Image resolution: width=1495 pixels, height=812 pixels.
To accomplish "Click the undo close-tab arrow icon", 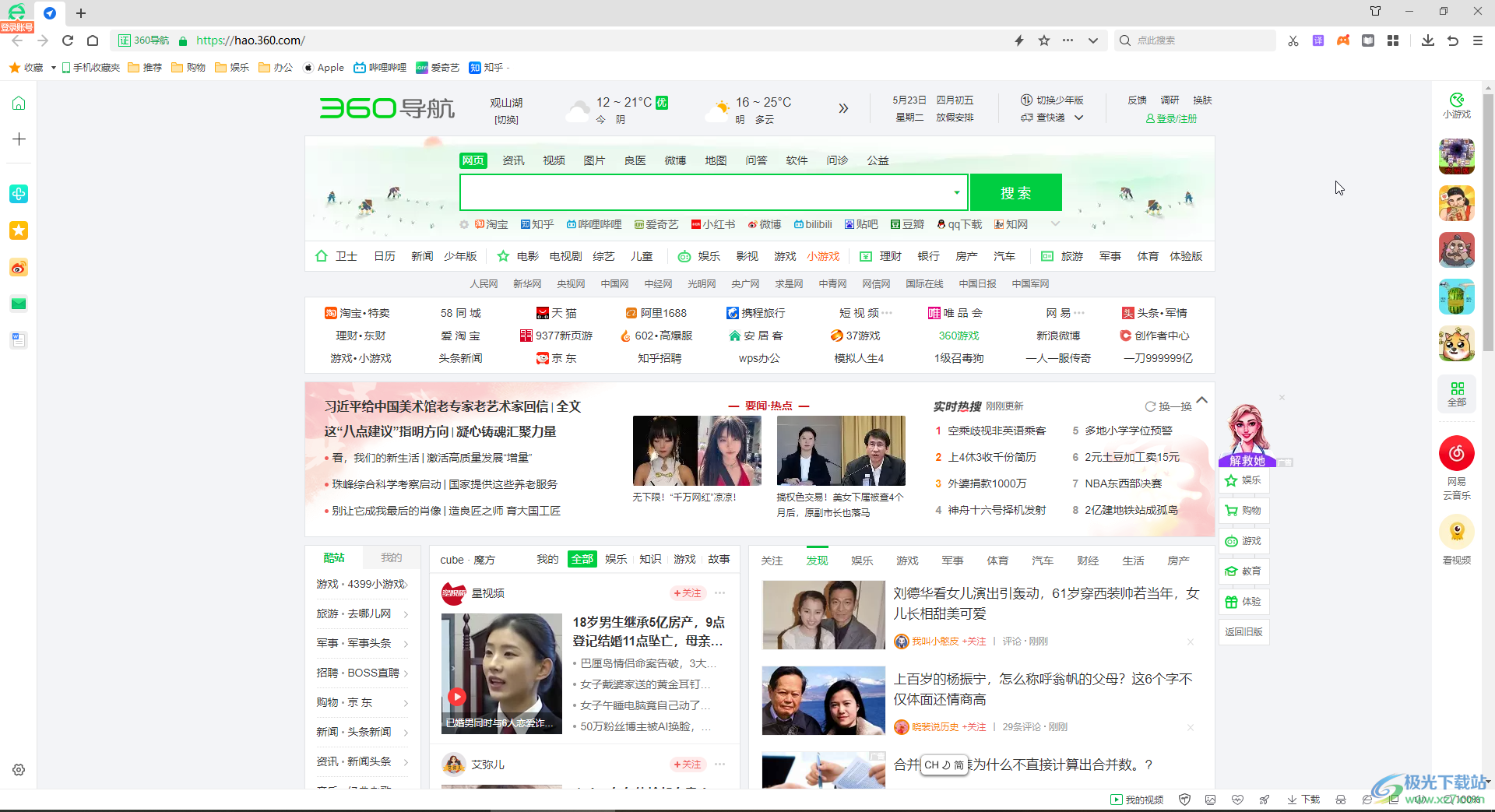I will coord(1453,40).
